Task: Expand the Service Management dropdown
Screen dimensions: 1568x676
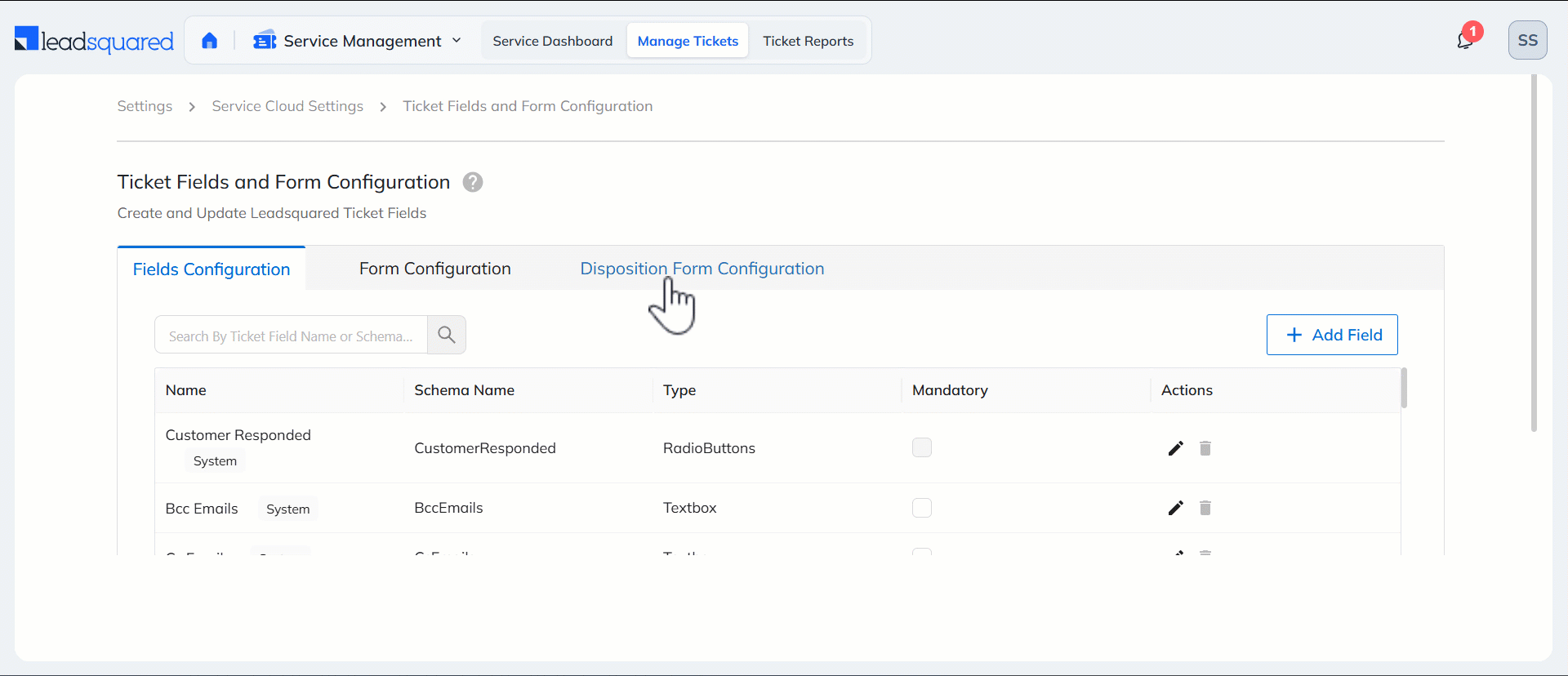Action: pyautogui.click(x=457, y=40)
